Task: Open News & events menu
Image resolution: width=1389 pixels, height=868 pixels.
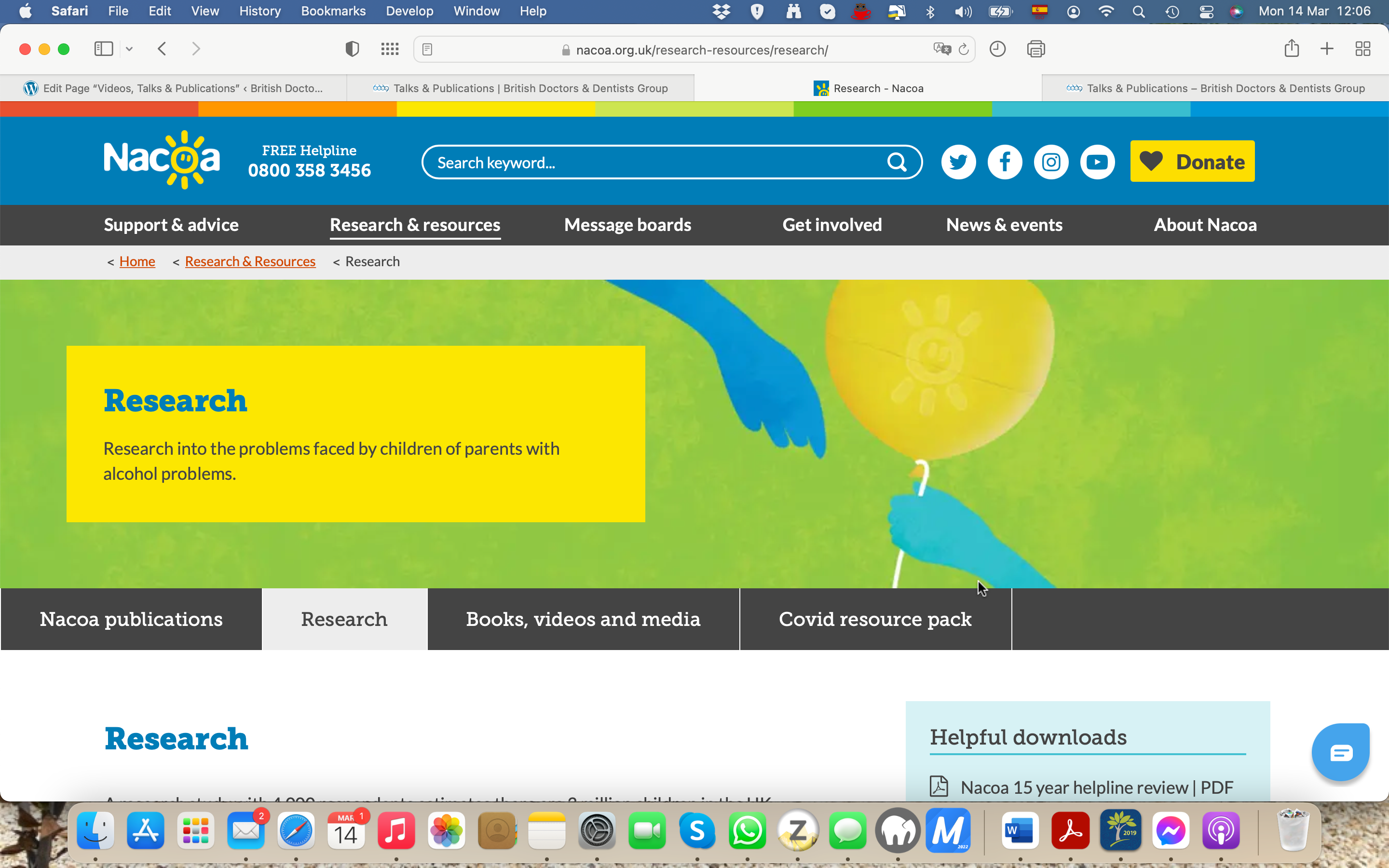Action: [1004, 225]
